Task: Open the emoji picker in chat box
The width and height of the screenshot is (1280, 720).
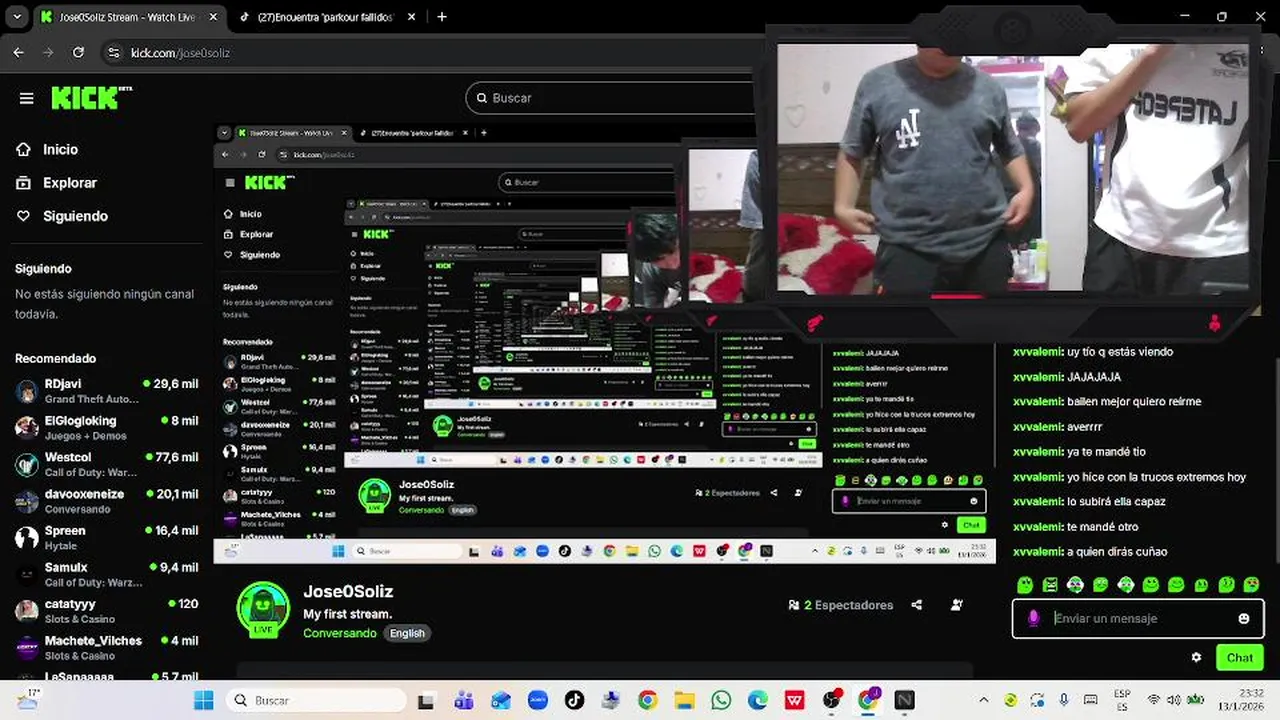Action: coord(1244,619)
